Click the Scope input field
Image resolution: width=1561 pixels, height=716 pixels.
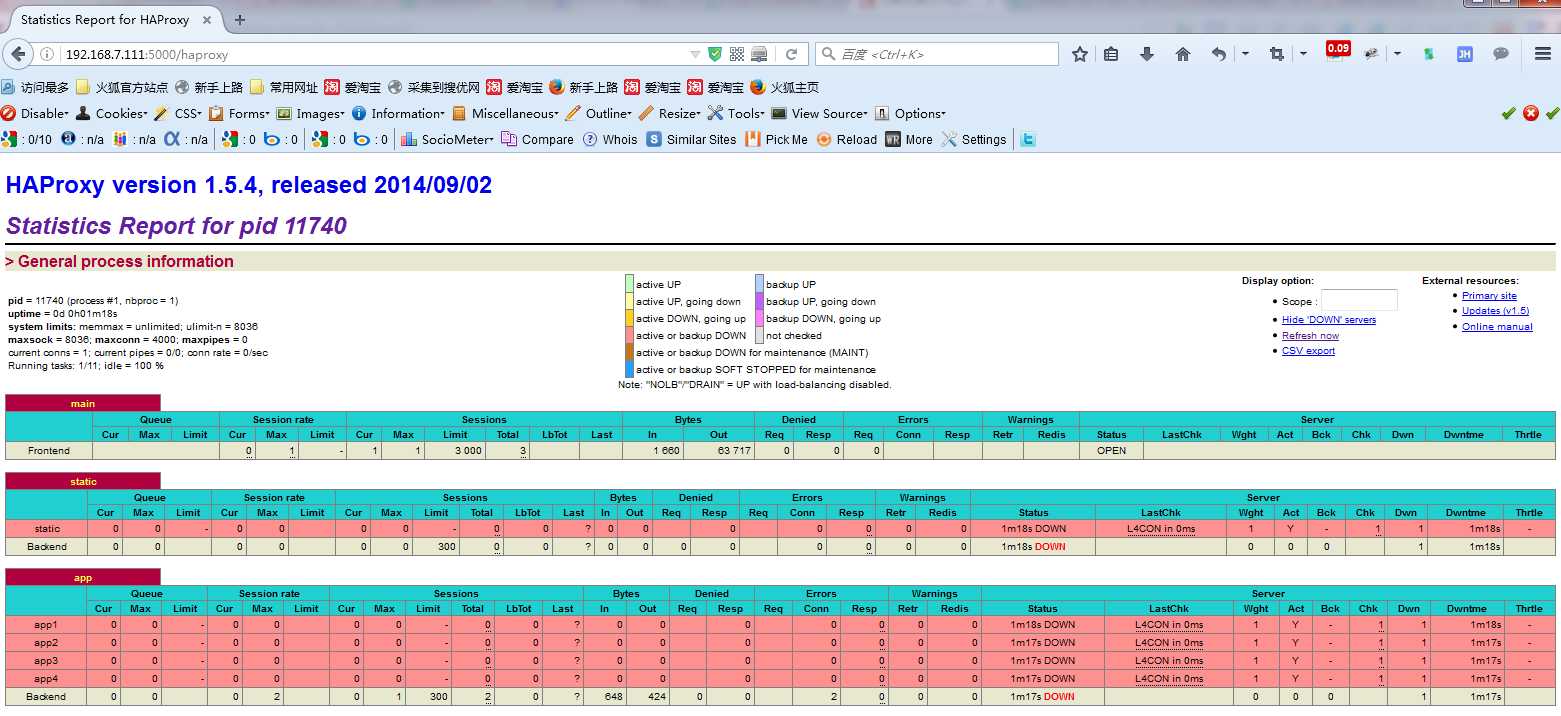tap(1359, 300)
